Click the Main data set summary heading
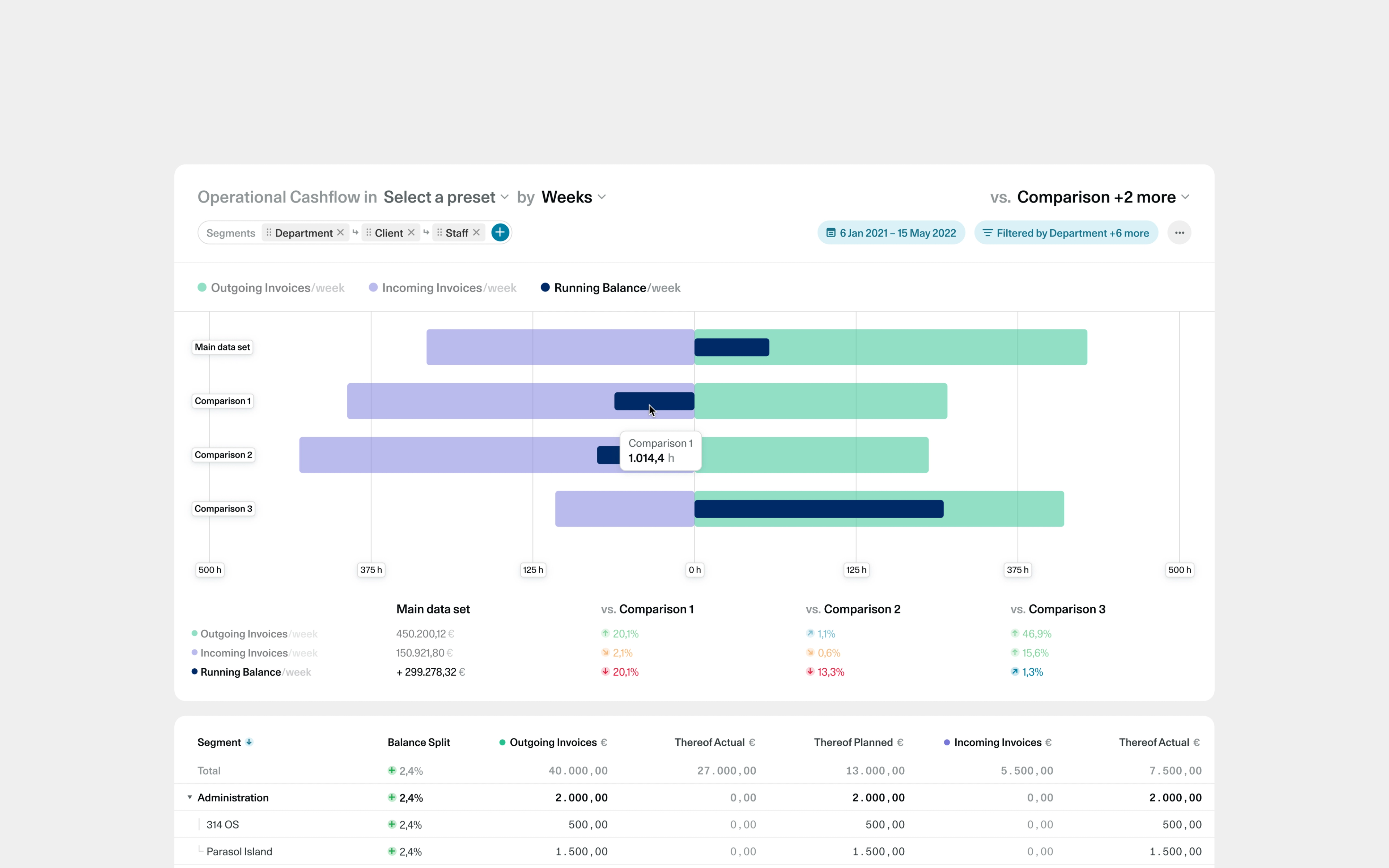This screenshot has width=1389, height=868. (x=433, y=609)
